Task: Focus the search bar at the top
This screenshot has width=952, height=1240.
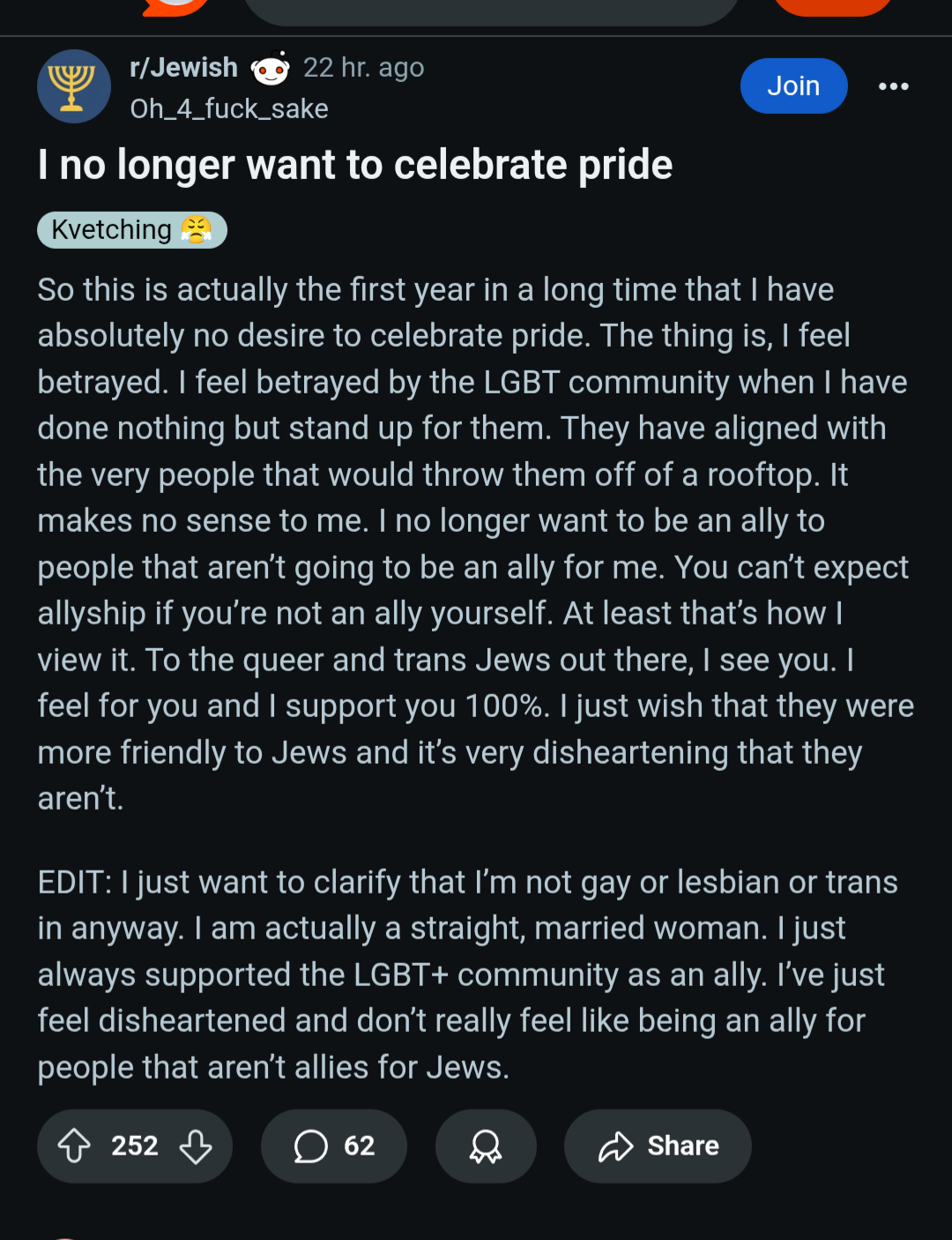Action: click(492, 9)
